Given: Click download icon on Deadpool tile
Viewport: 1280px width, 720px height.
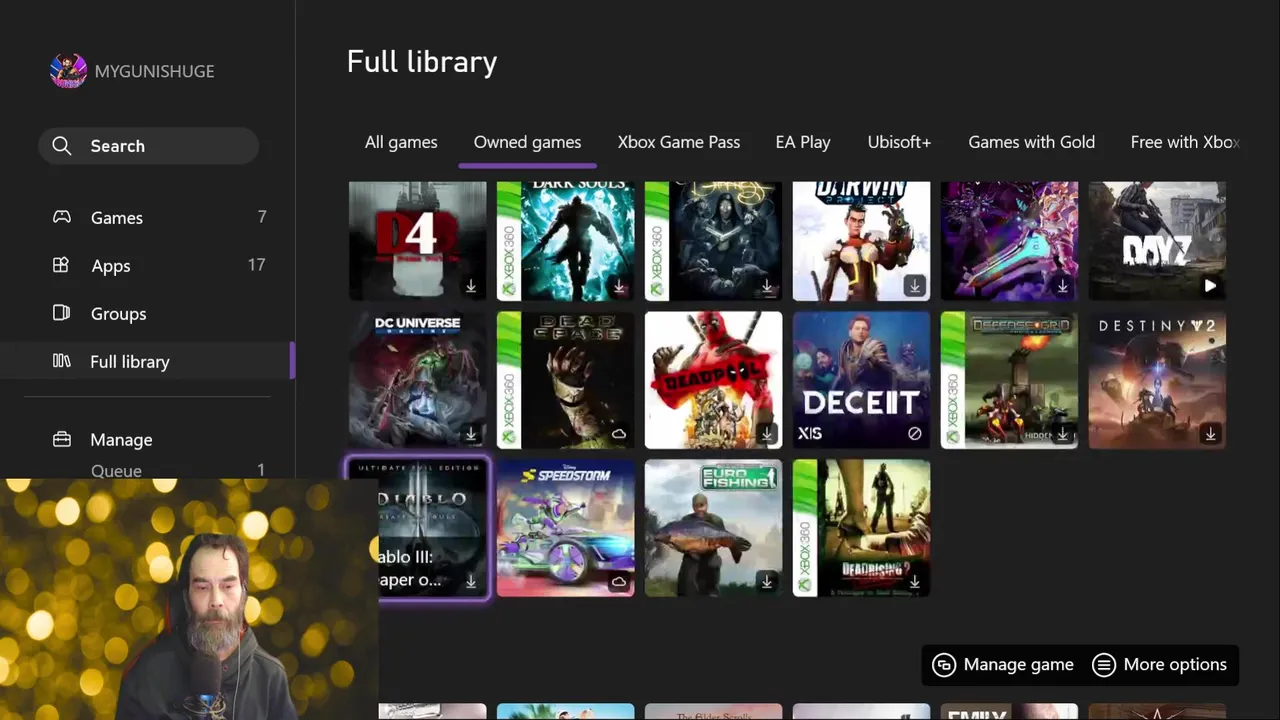Looking at the screenshot, I should pos(767,434).
